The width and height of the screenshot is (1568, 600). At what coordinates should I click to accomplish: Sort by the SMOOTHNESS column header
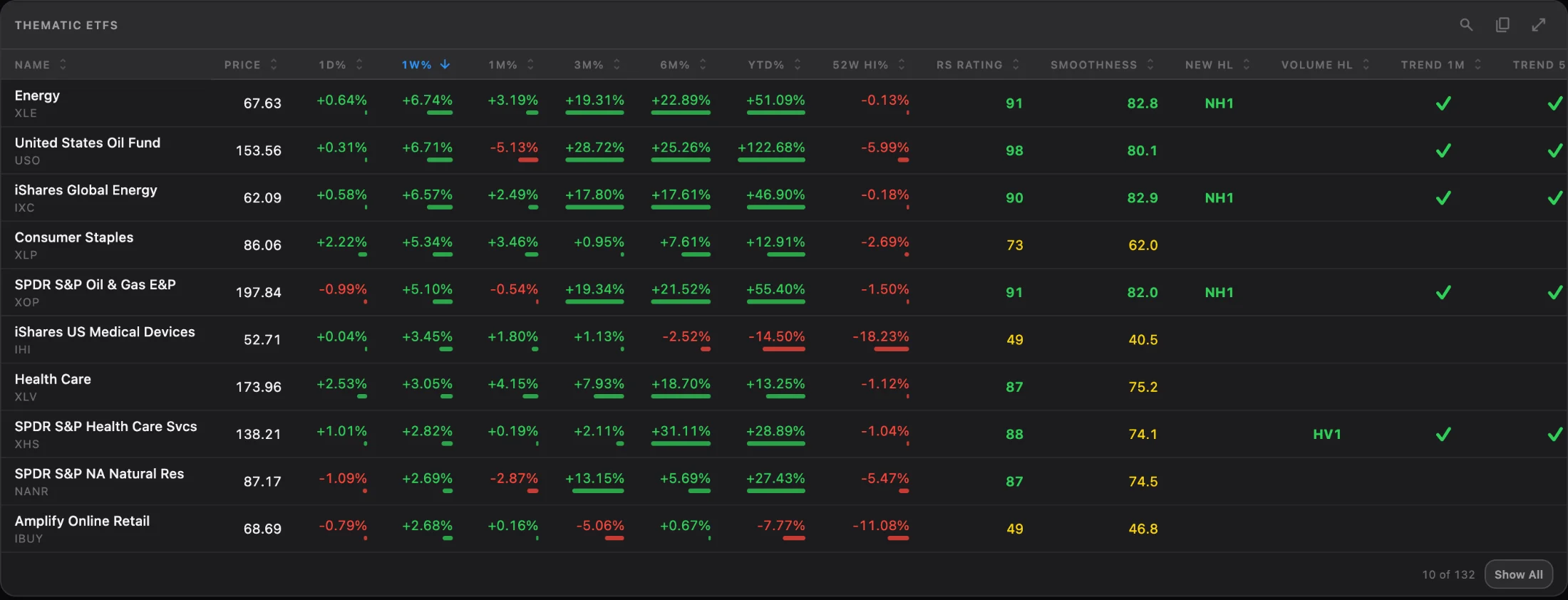point(1094,65)
